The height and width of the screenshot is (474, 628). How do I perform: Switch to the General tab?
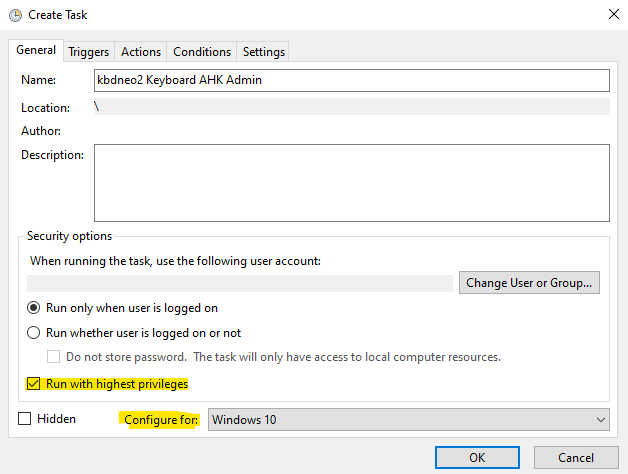(x=36, y=50)
